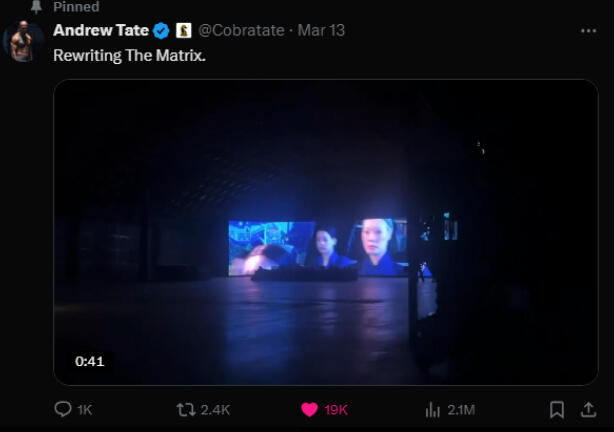Open the three-dot more options menu
The height and width of the screenshot is (432, 614).
[x=588, y=31]
